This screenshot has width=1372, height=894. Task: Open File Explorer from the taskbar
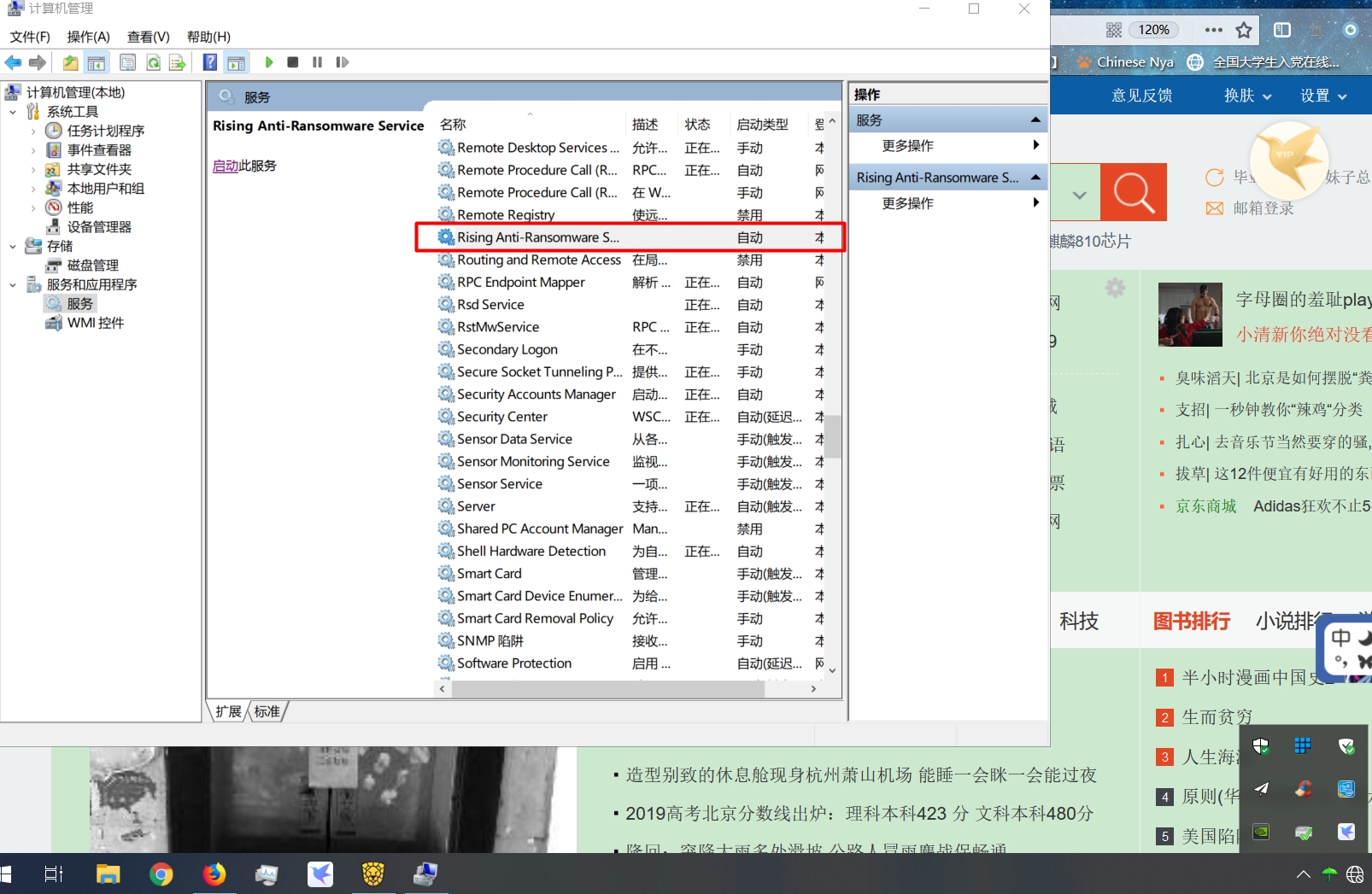tap(108, 874)
